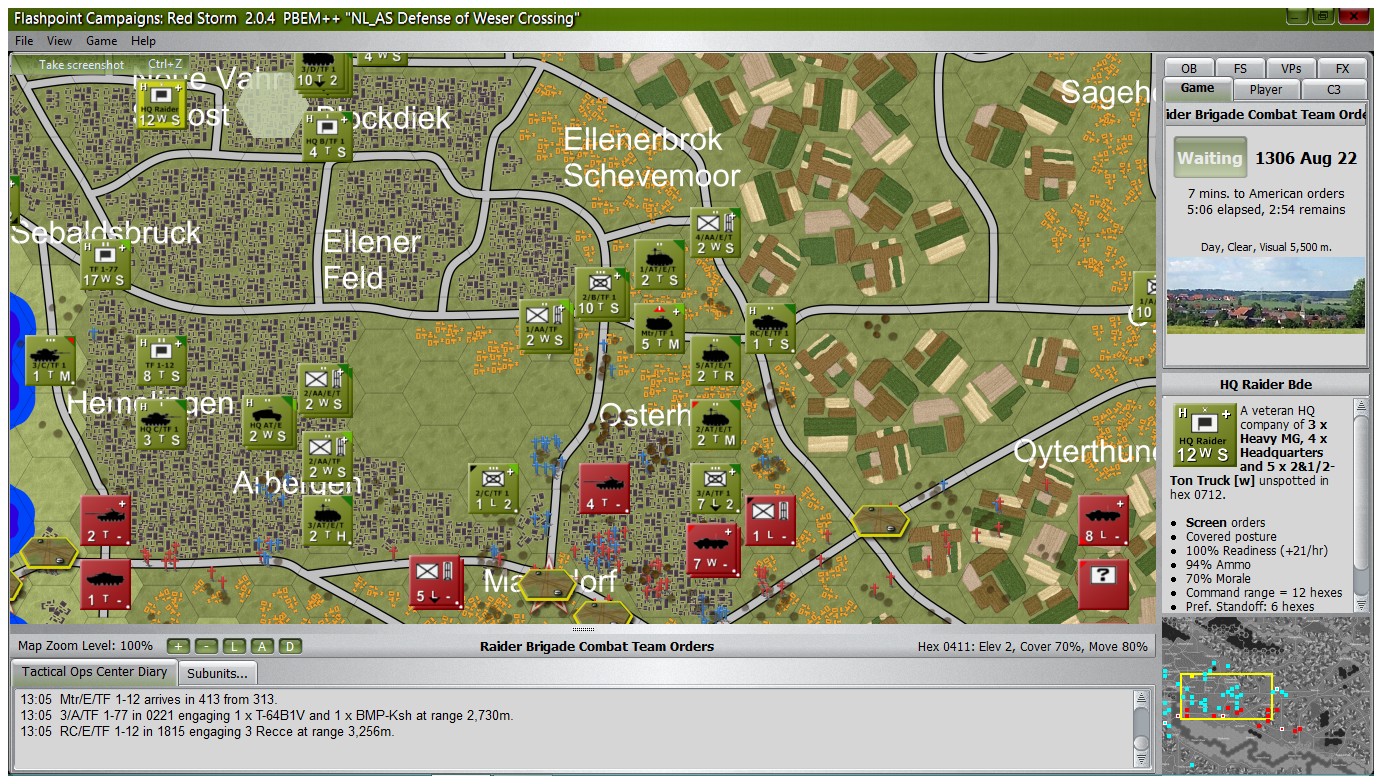Zoom in map with plus button
Viewport: 1382px width, 784px height.
(x=176, y=646)
